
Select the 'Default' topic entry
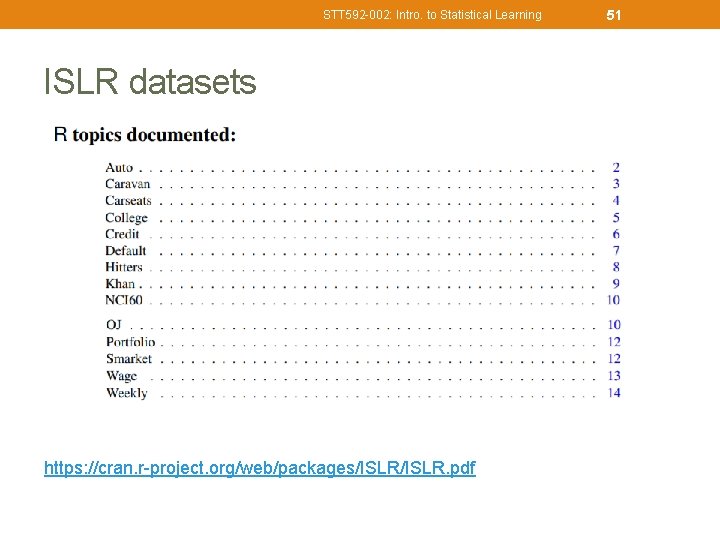coord(125,251)
